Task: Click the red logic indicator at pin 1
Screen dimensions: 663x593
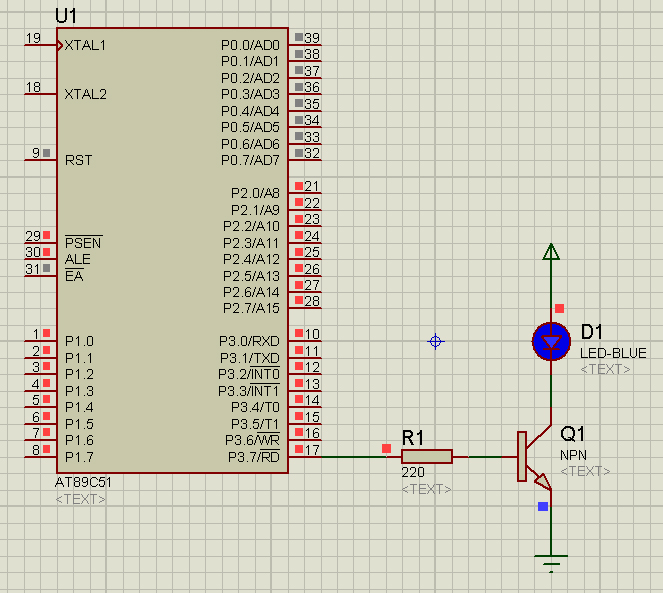Action: [x=47, y=333]
